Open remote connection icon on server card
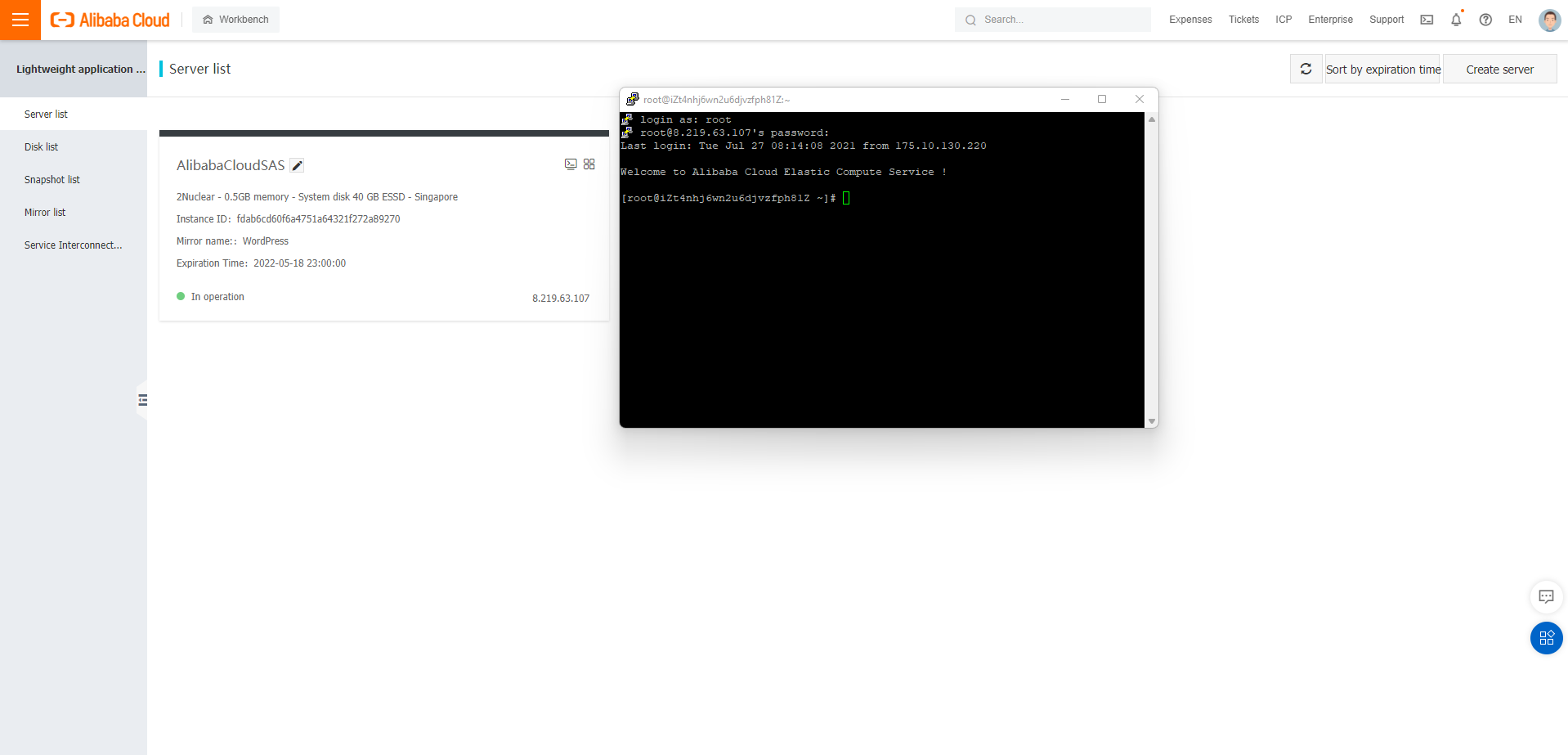Image resolution: width=1568 pixels, height=755 pixels. pyautogui.click(x=571, y=164)
